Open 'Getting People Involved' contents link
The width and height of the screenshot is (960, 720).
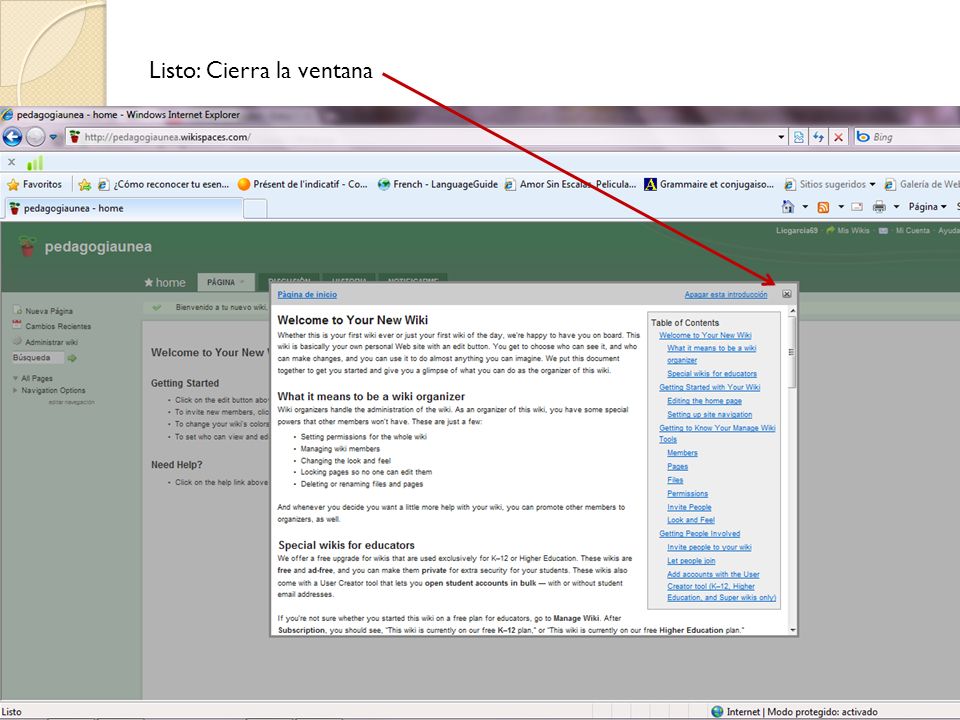click(x=699, y=534)
